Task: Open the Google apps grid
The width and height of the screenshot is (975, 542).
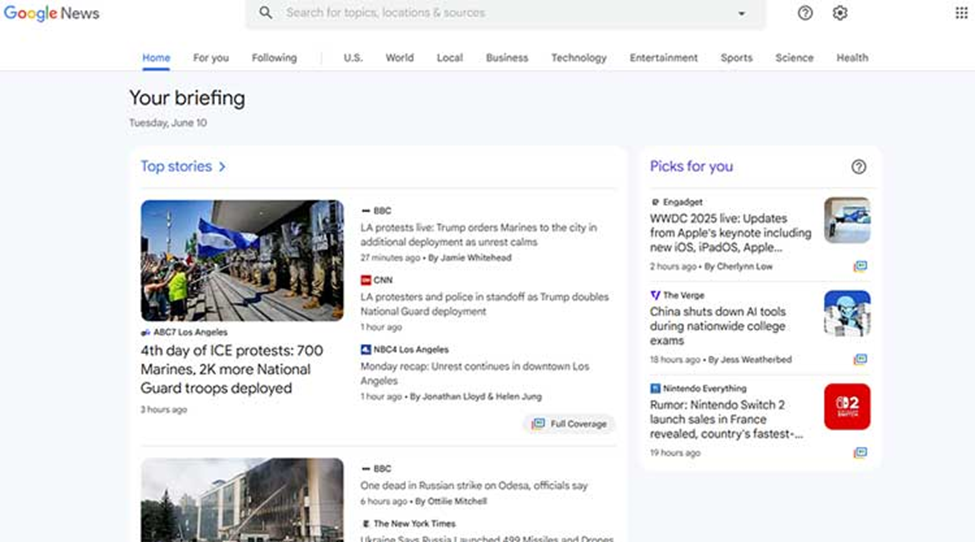Action: click(961, 13)
